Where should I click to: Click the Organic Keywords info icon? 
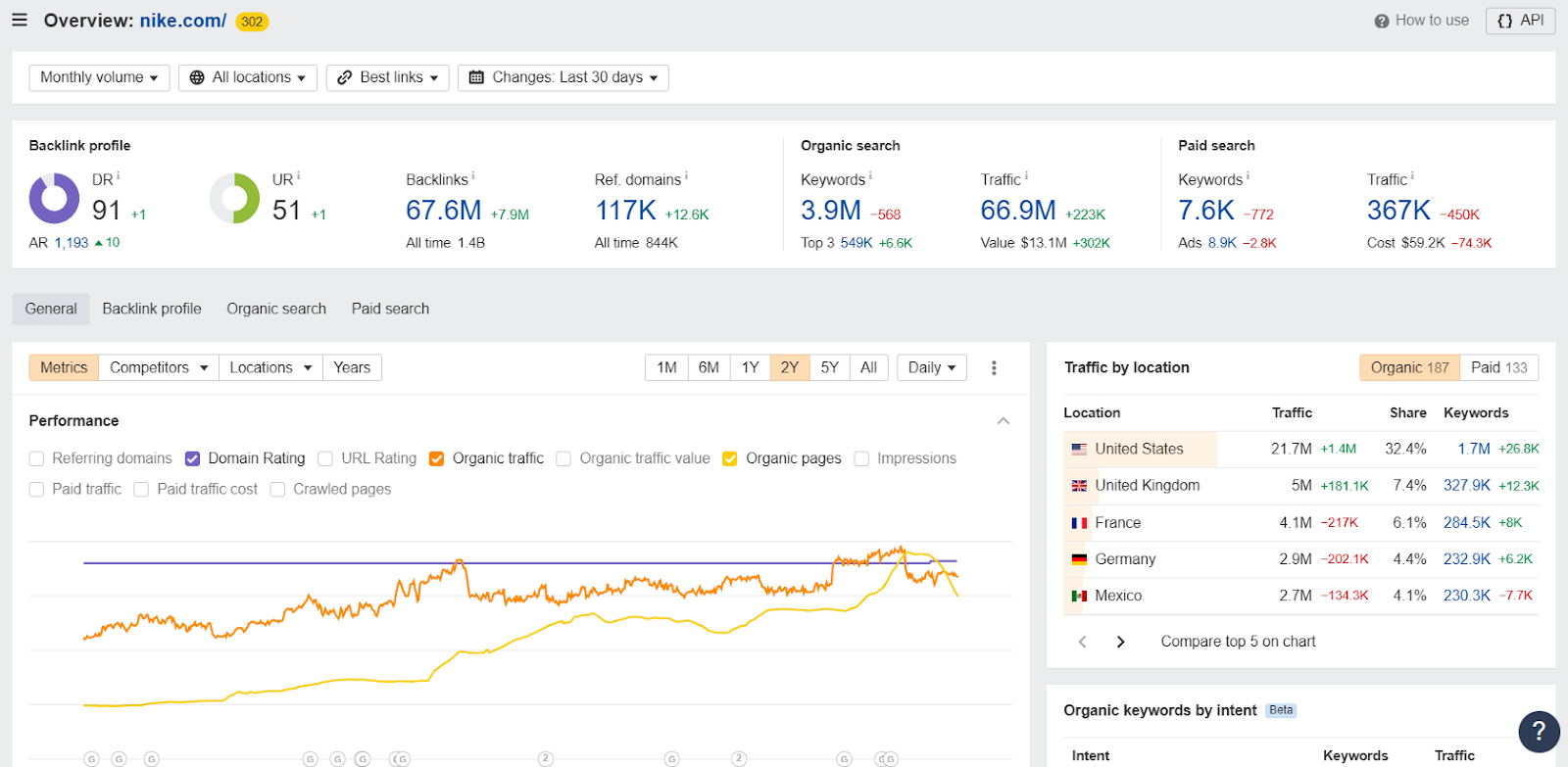click(870, 176)
